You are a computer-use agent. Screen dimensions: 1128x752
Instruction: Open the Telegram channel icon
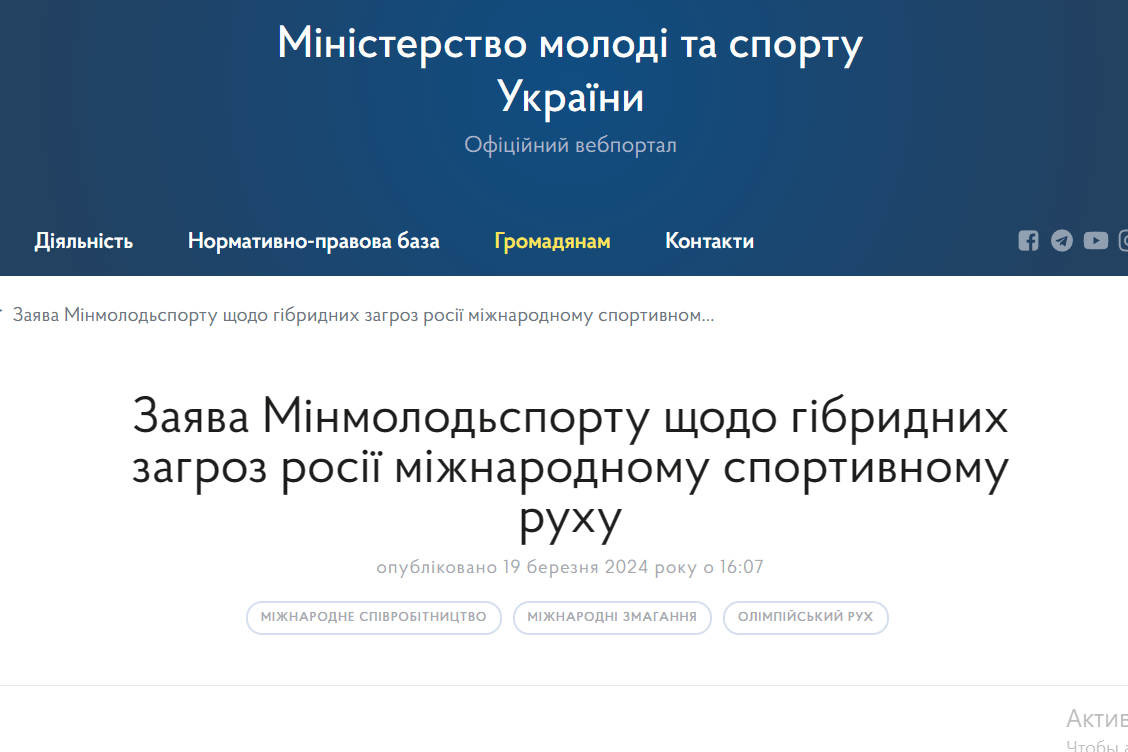pyautogui.click(x=1062, y=241)
